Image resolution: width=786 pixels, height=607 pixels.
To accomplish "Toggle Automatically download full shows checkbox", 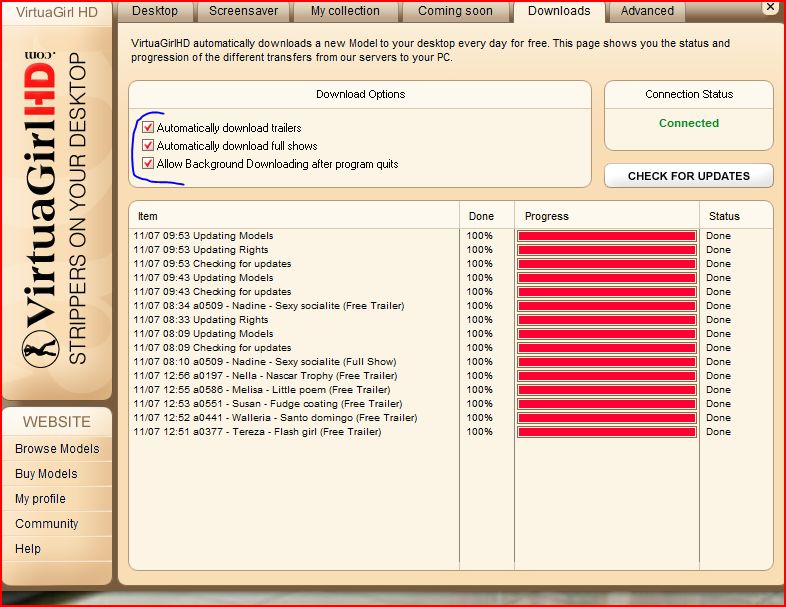I will tap(148, 145).
